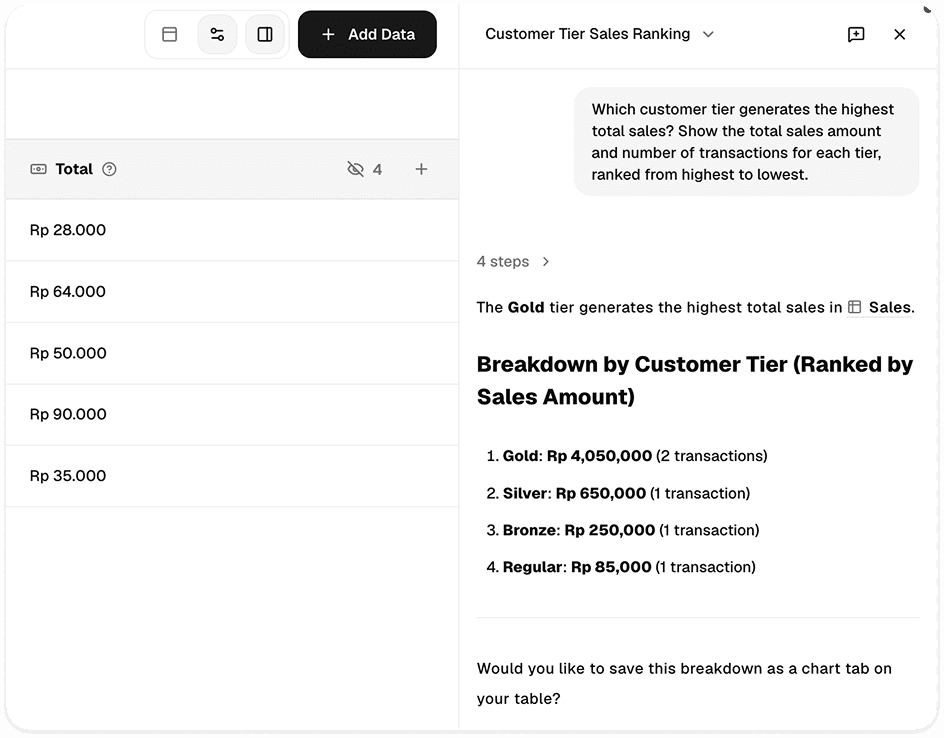
Task: Select the Rp 64.000 cell
Action: (232, 292)
